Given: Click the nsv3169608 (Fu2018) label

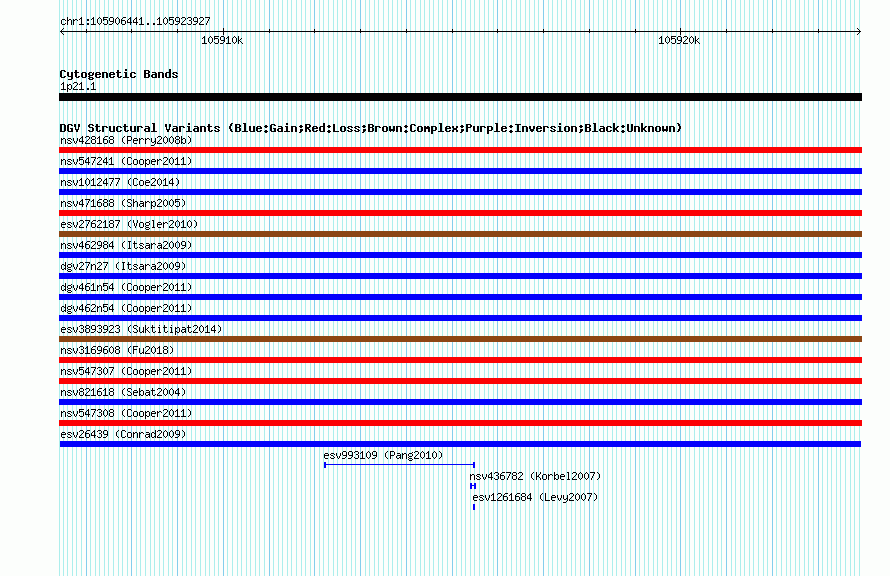Looking at the screenshot, I should coord(117,350).
